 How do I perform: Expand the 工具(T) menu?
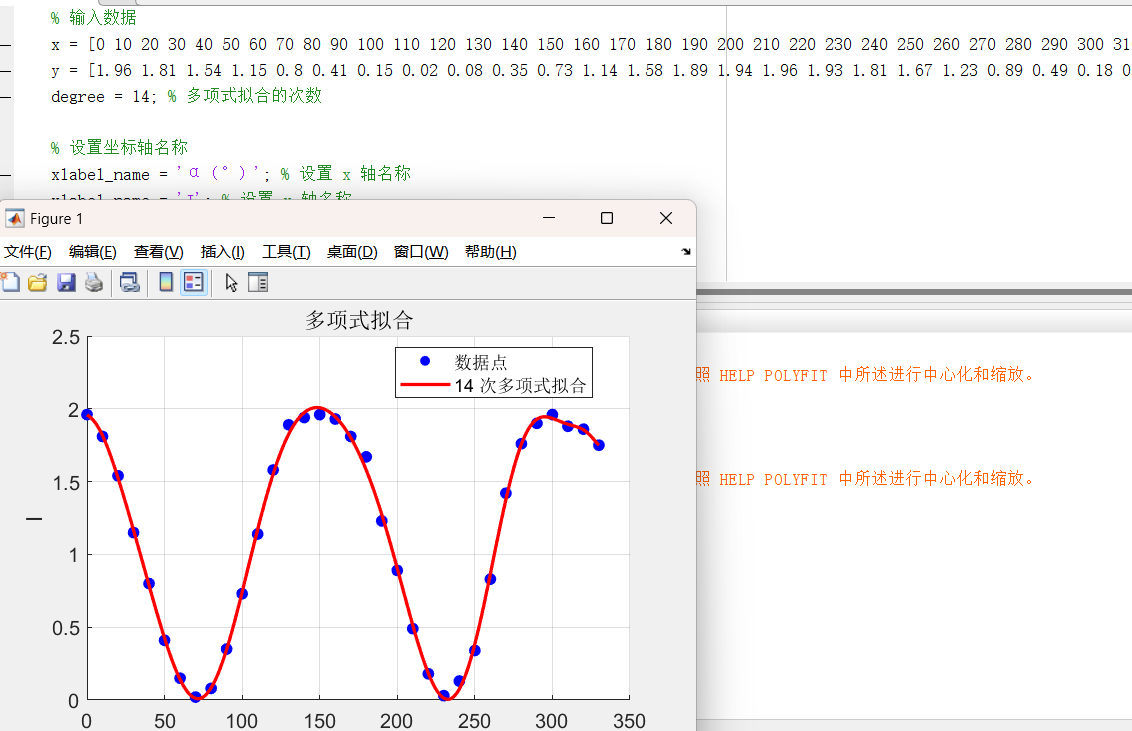pyautogui.click(x=286, y=252)
